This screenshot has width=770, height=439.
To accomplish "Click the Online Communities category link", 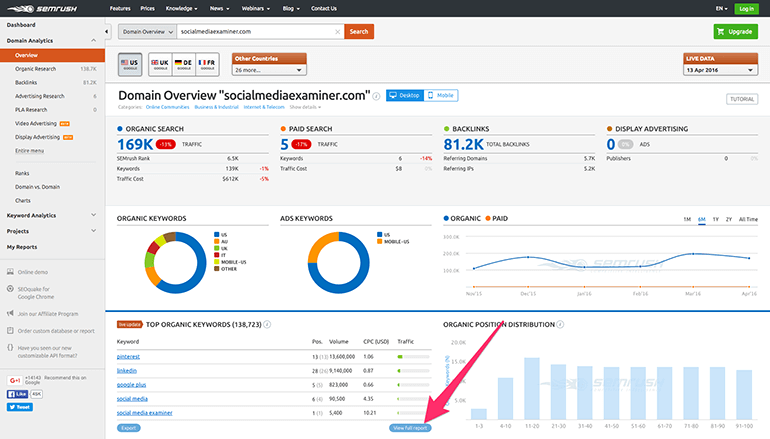I will coord(167,107).
